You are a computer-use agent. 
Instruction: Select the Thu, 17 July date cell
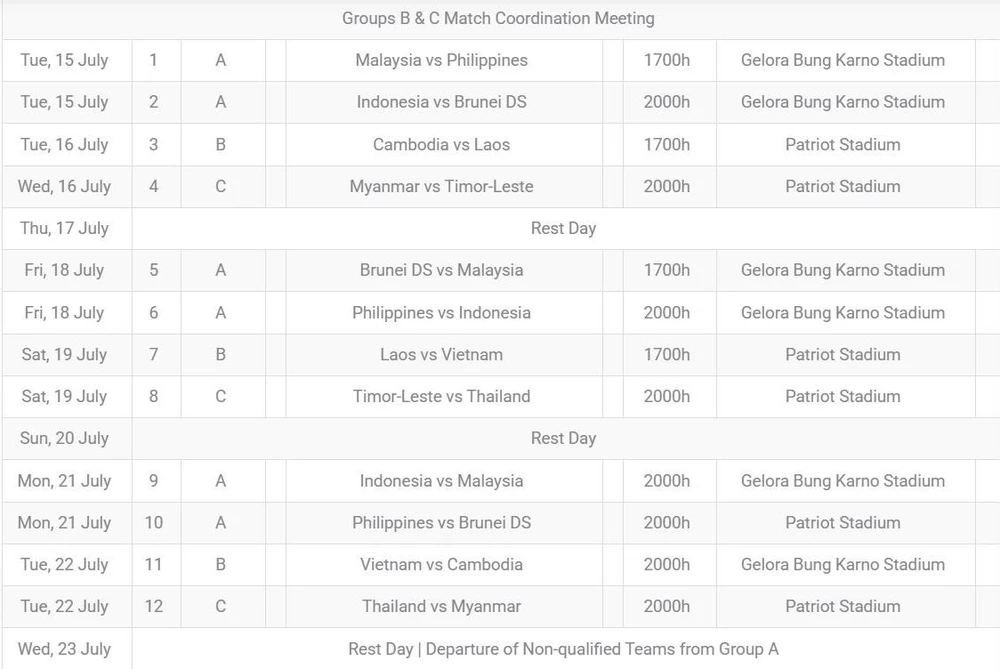pyautogui.click(x=64, y=228)
